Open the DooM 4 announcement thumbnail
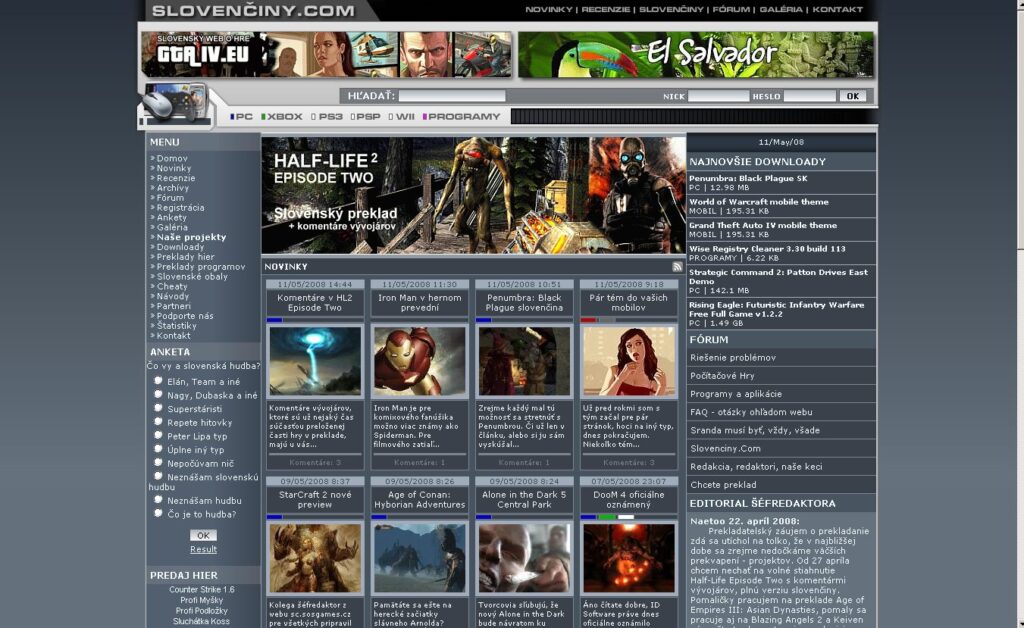Viewport: 1024px width, 628px height. [x=628, y=558]
